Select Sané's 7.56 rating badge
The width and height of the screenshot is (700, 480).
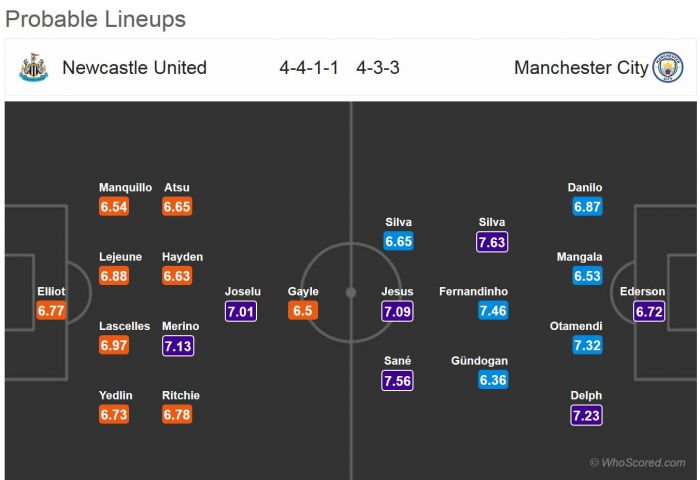(397, 380)
